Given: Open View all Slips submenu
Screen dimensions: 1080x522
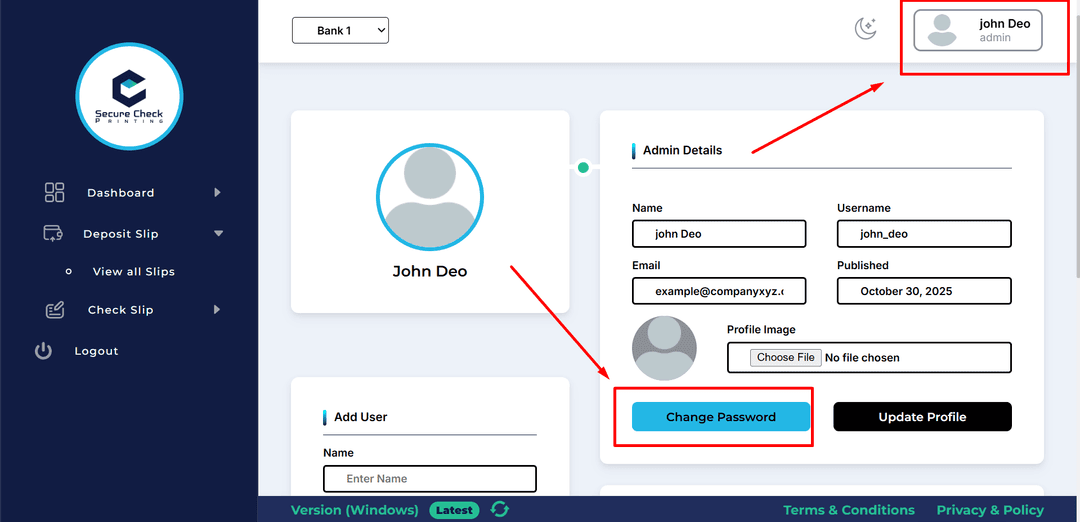Looking at the screenshot, I should (x=134, y=271).
